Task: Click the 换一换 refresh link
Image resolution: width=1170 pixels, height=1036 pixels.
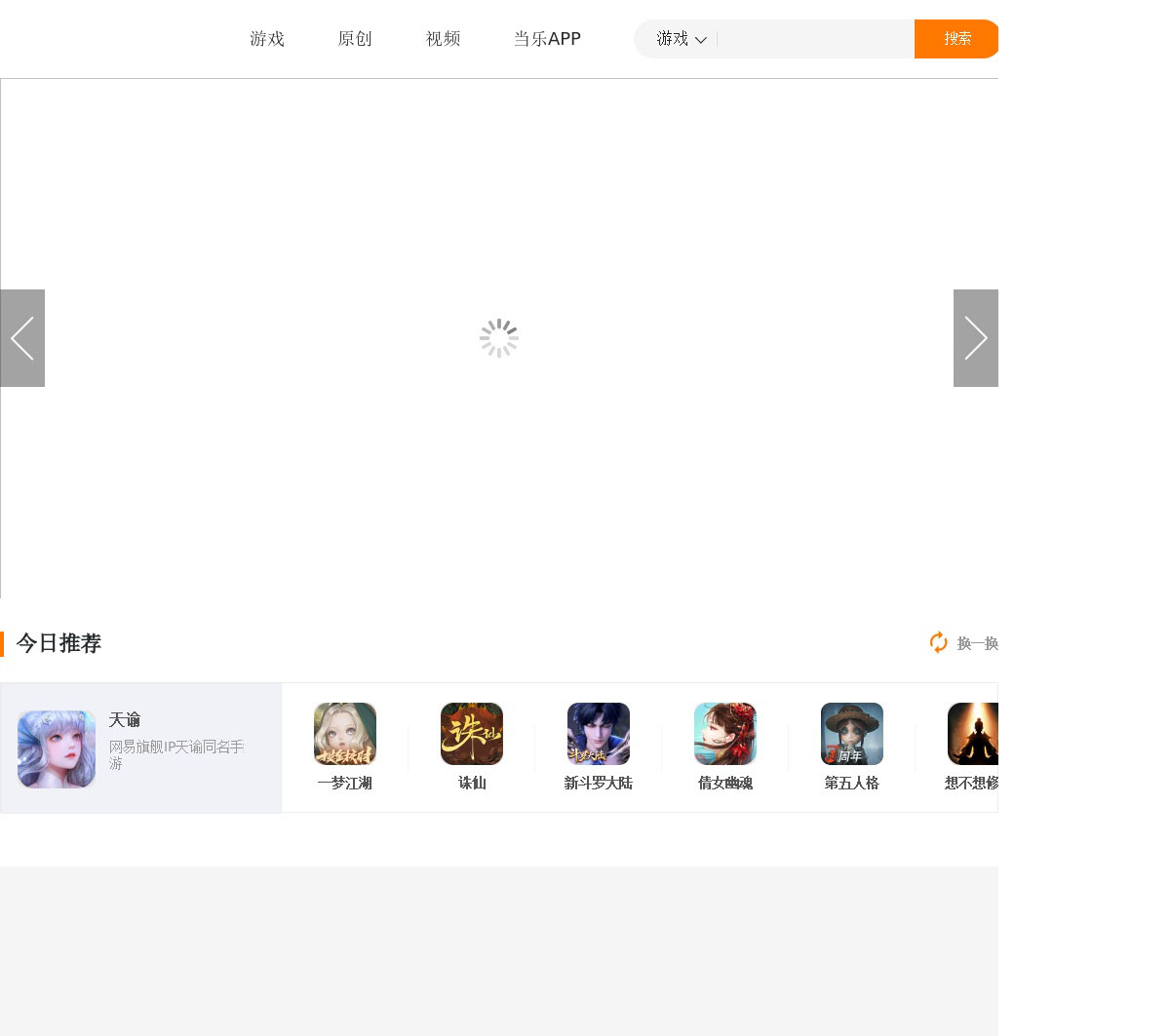Action: point(978,643)
